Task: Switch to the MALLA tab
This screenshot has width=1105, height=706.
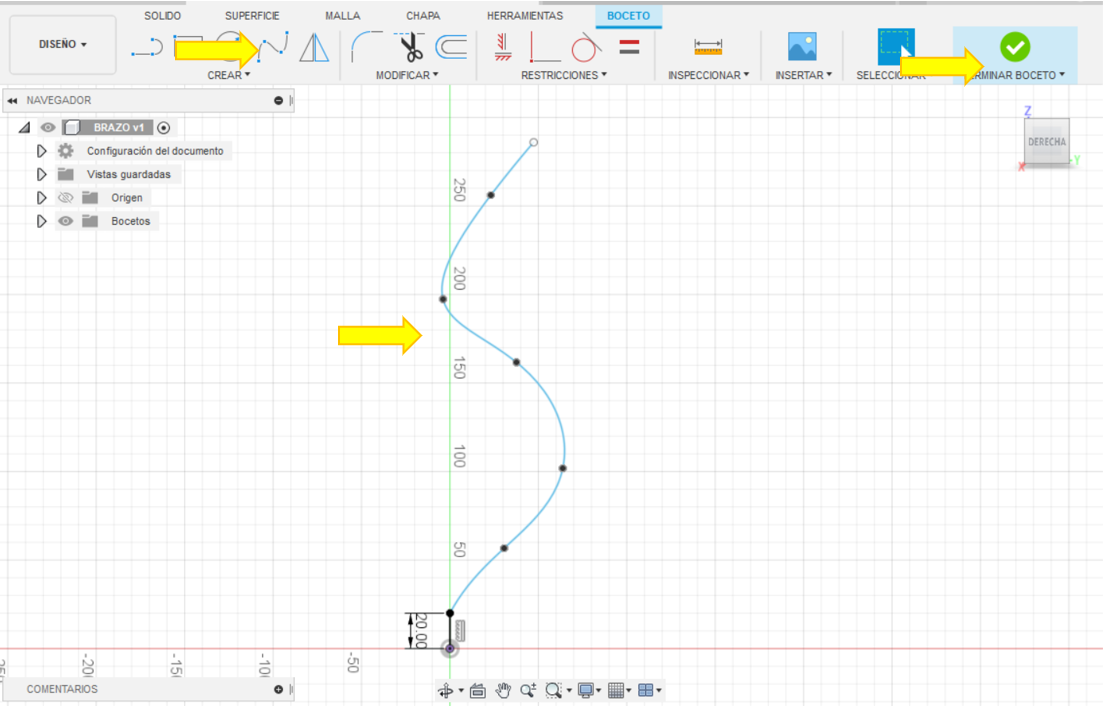Action: coord(342,16)
